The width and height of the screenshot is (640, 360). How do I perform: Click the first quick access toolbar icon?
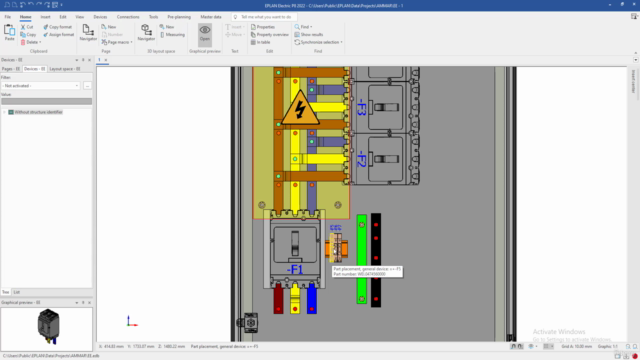click(7, 5)
